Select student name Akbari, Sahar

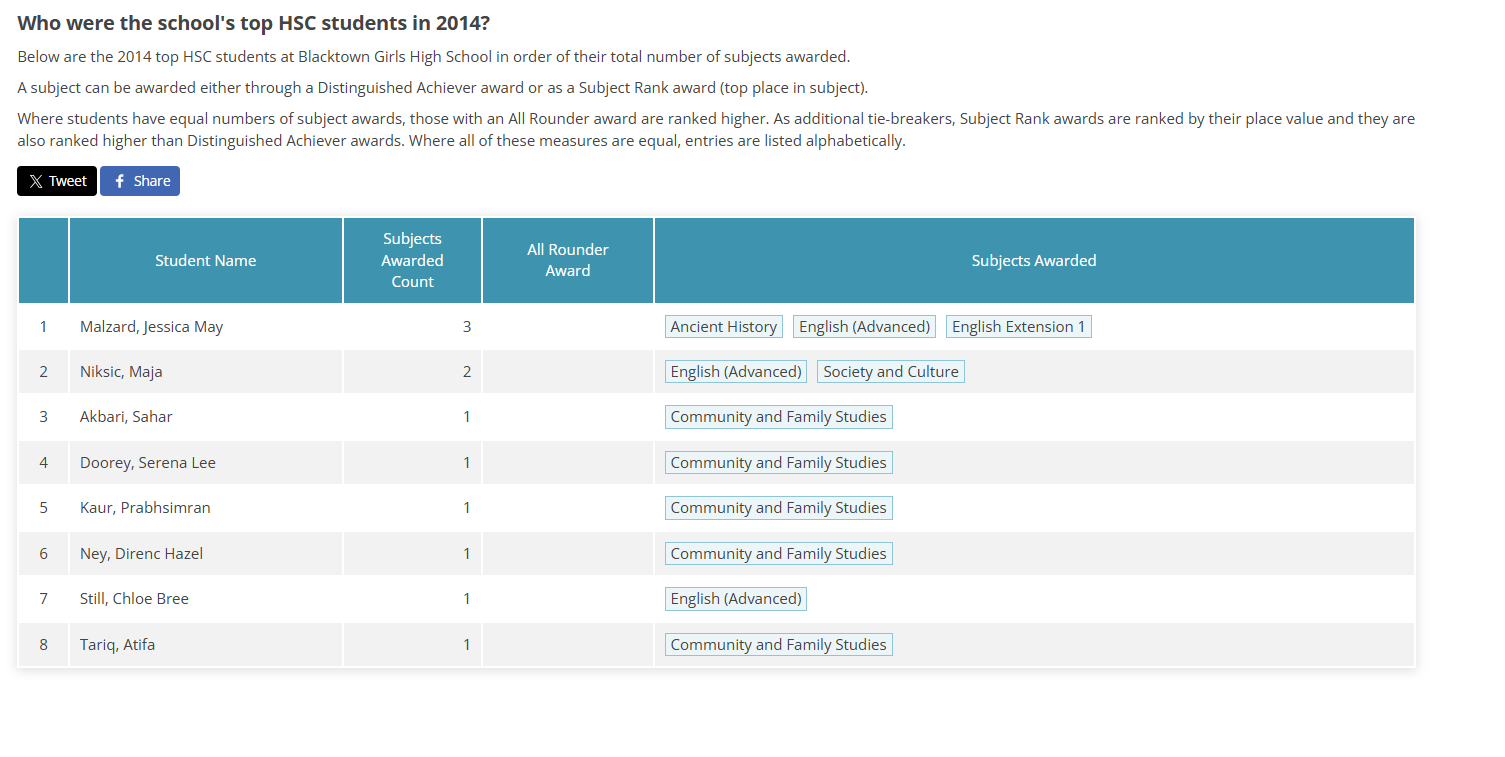(x=126, y=417)
